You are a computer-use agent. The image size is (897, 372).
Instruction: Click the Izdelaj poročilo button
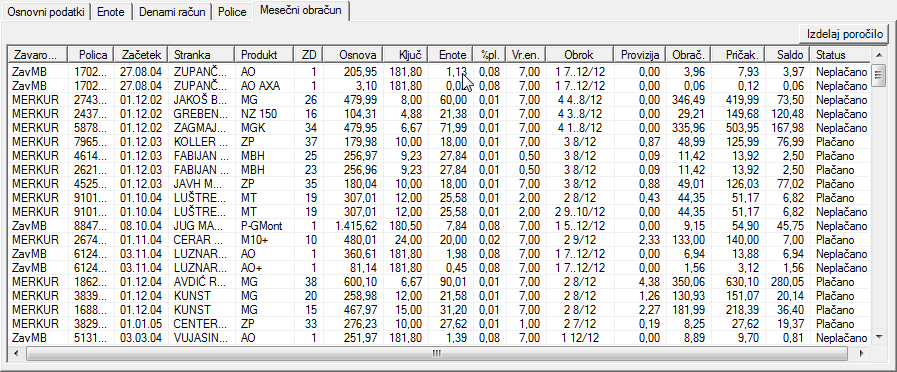[844, 33]
